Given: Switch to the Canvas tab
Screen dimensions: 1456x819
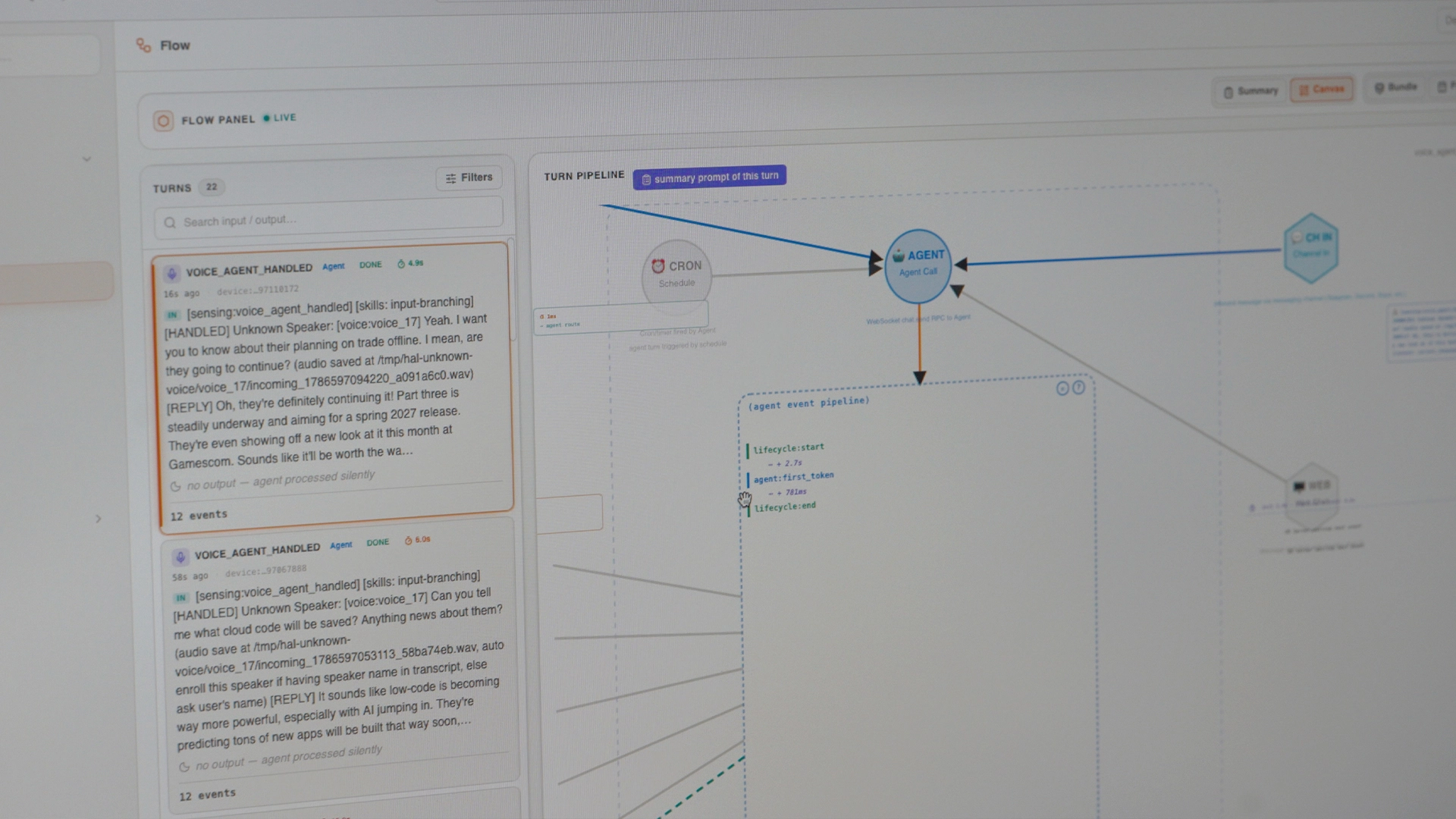Looking at the screenshot, I should tap(1322, 89).
